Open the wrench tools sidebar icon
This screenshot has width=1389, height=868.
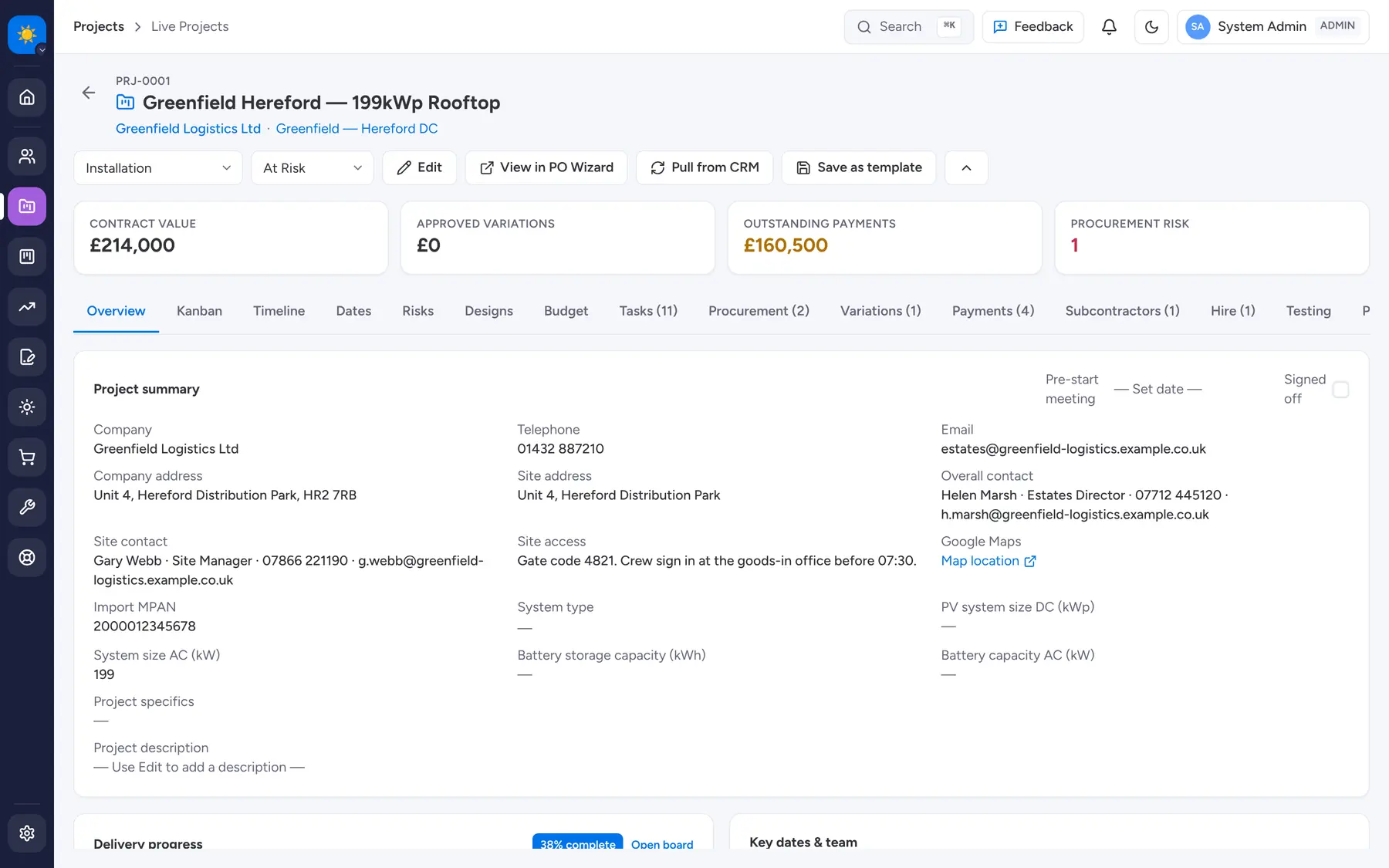pyautogui.click(x=27, y=507)
